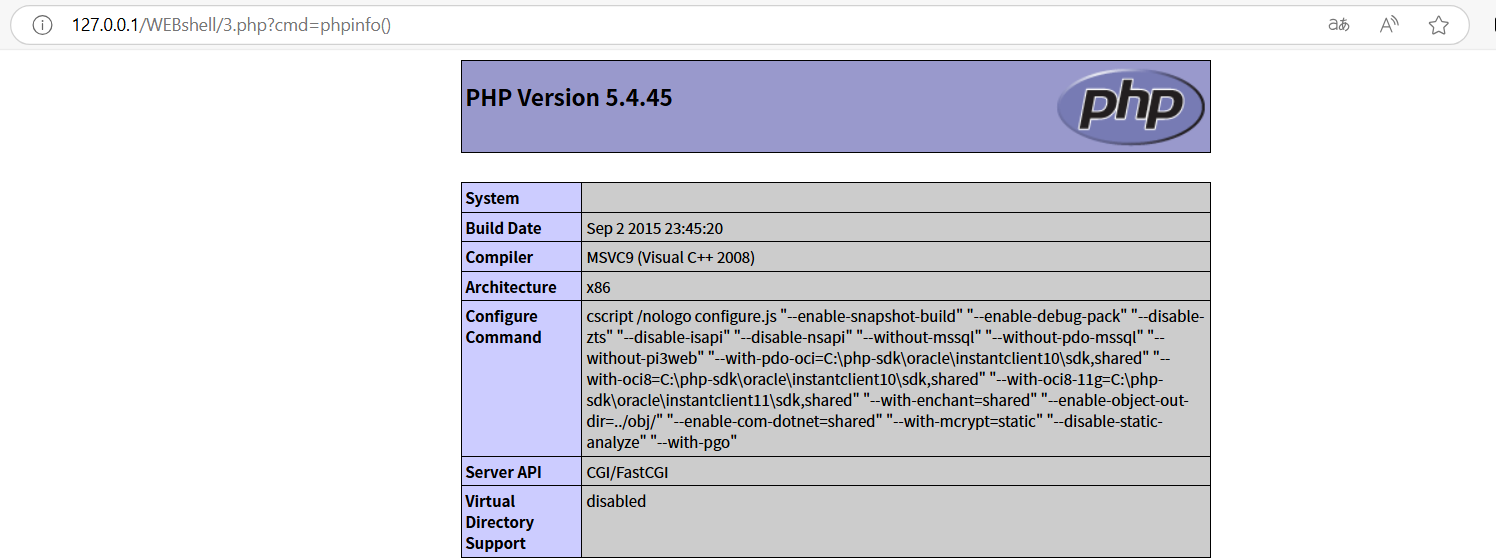This screenshot has width=1496, height=558.
Task: Click the site information icon in address bar
Action: [x=42, y=25]
